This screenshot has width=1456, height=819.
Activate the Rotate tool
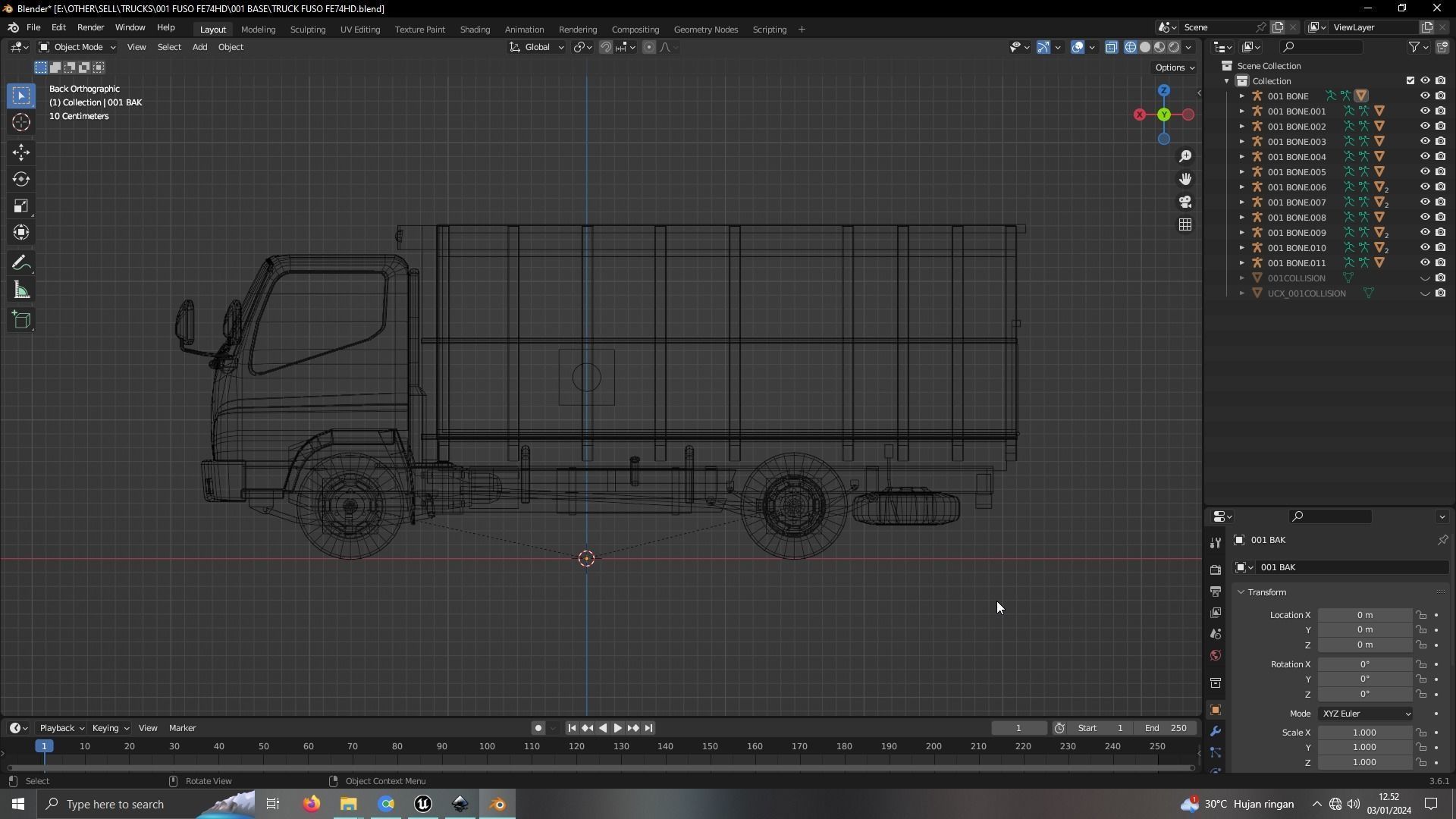tap(21, 179)
